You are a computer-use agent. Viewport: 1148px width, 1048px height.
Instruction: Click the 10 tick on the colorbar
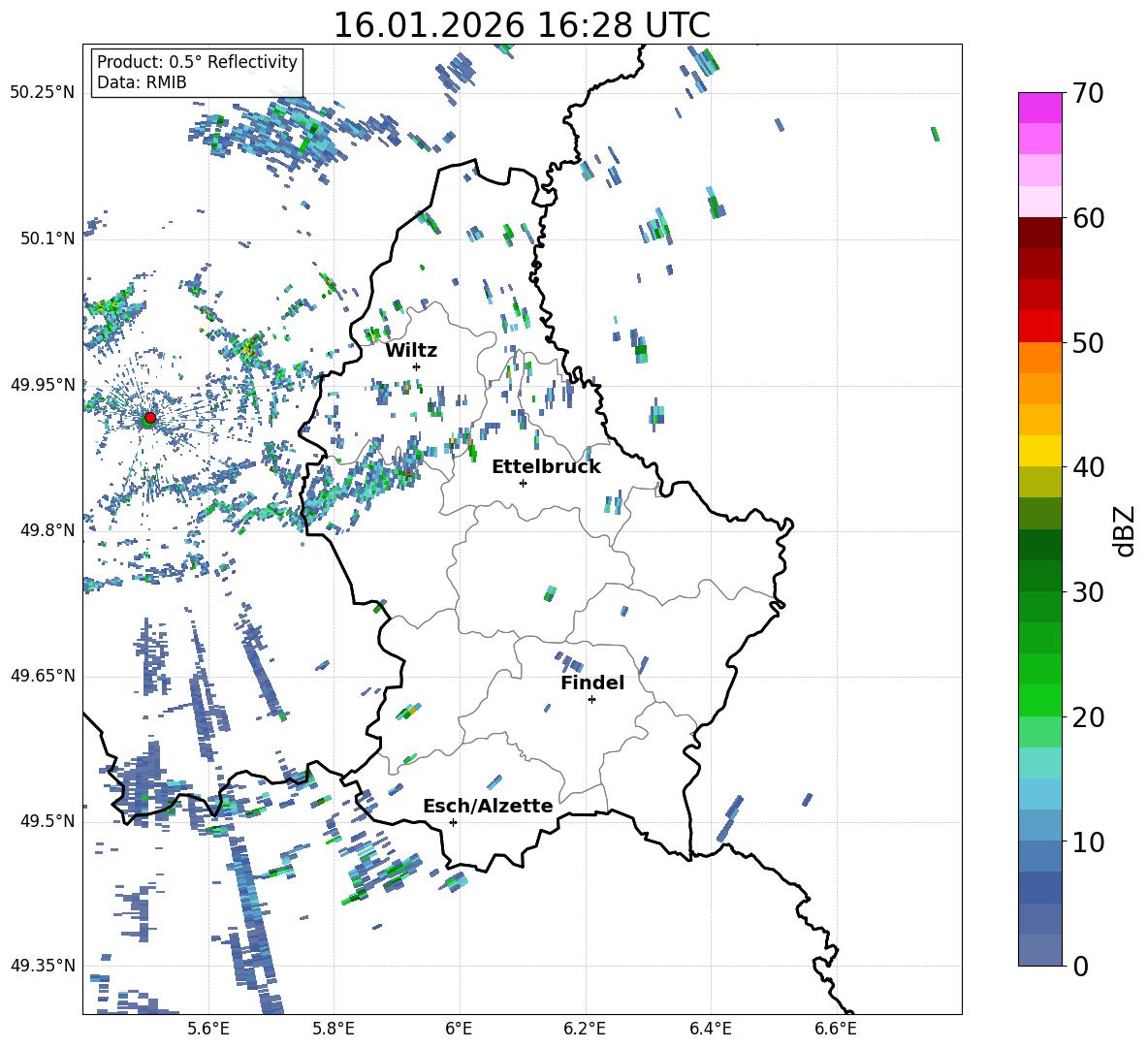1088,842
